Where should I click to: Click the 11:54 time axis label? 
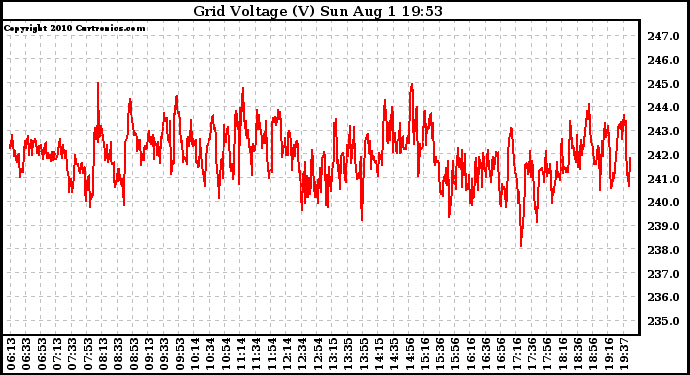272,354
